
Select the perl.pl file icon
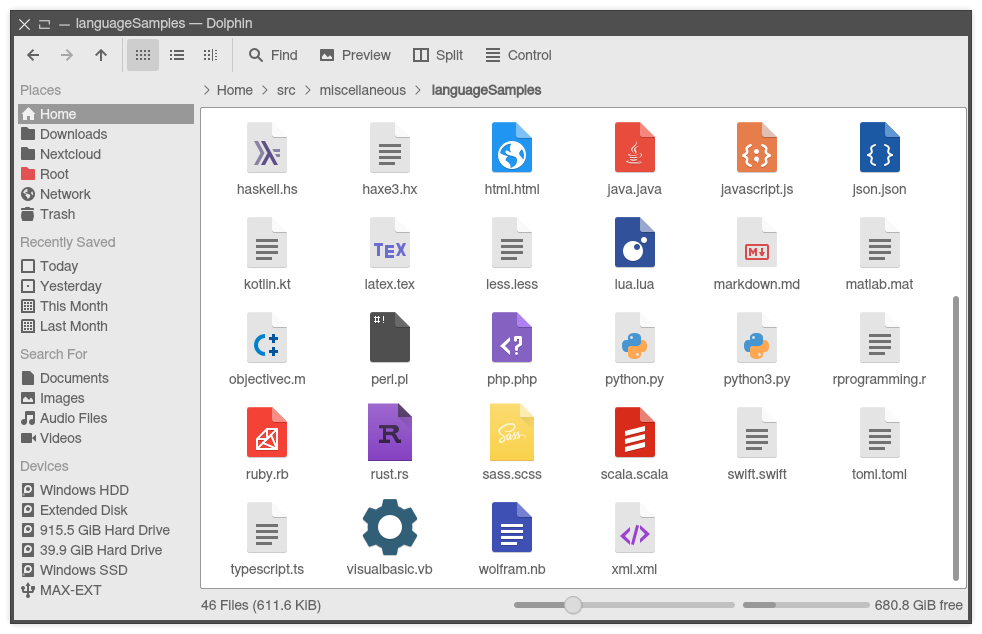coord(390,338)
